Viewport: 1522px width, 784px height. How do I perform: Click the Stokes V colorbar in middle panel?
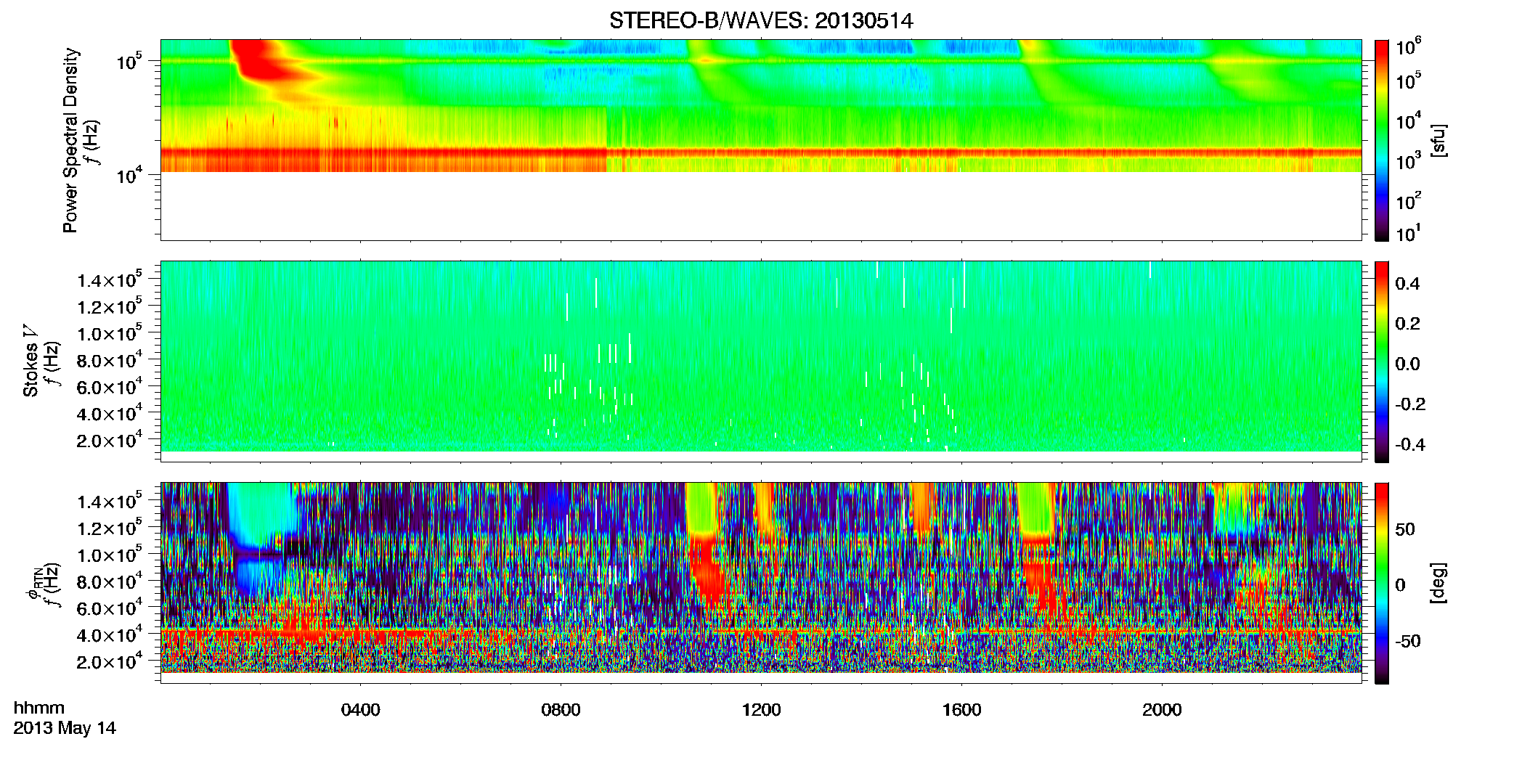[1382, 362]
